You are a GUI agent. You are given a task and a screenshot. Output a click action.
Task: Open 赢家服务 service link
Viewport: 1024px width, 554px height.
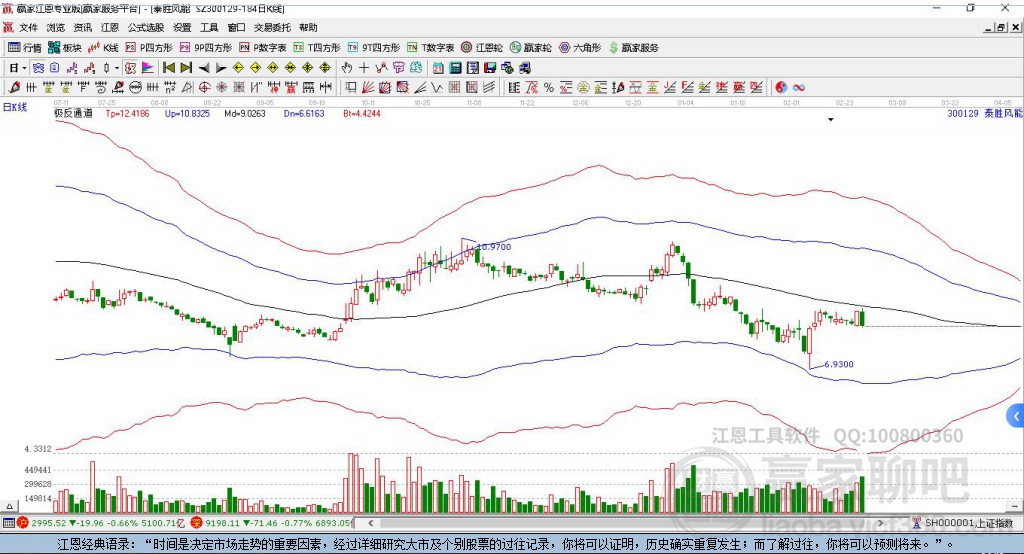[x=634, y=48]
